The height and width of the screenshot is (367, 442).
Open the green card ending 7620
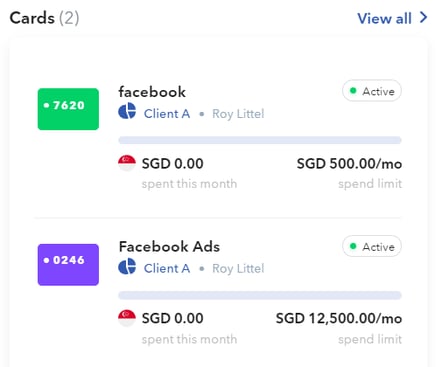click(68, 109)
